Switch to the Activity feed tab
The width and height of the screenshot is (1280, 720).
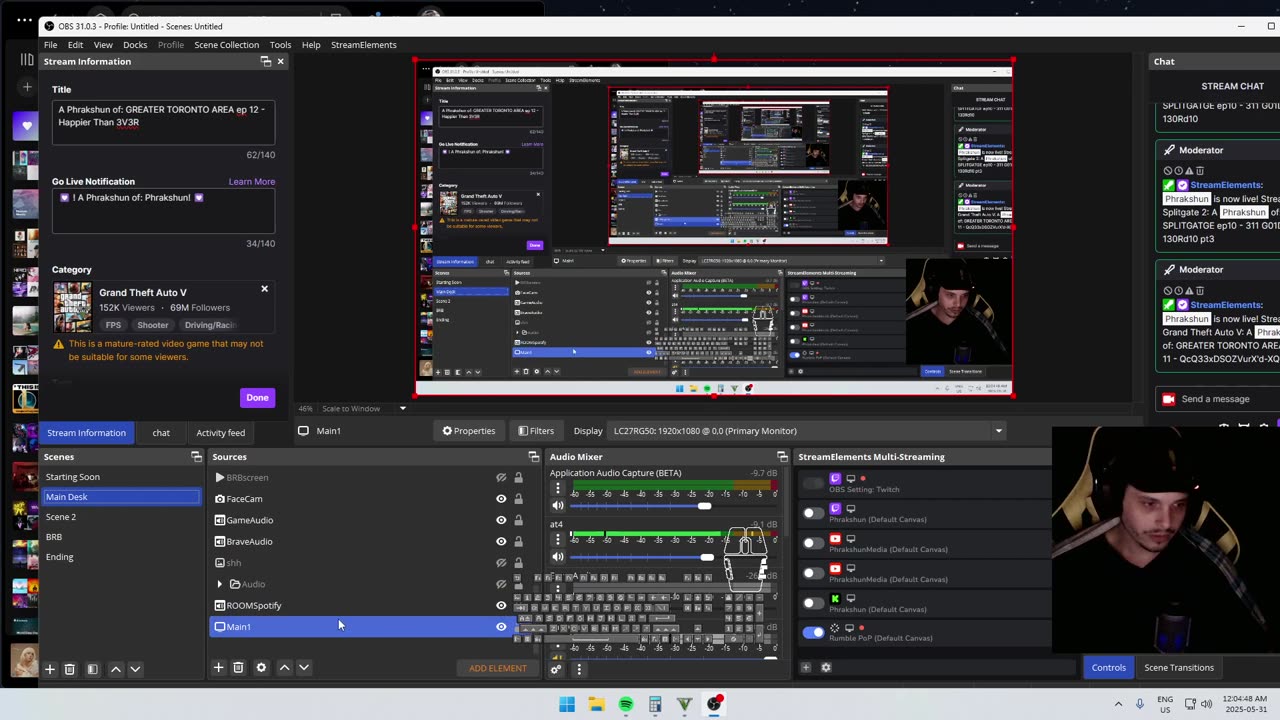click(220, 433)
